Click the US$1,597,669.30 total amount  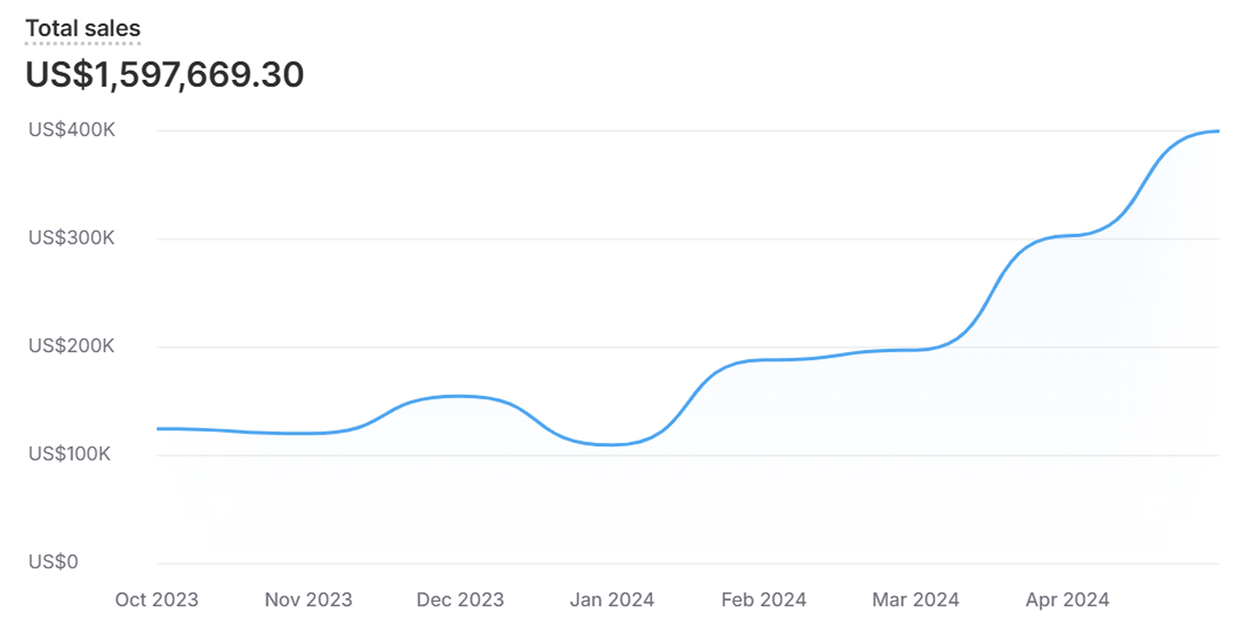[165, 75]
